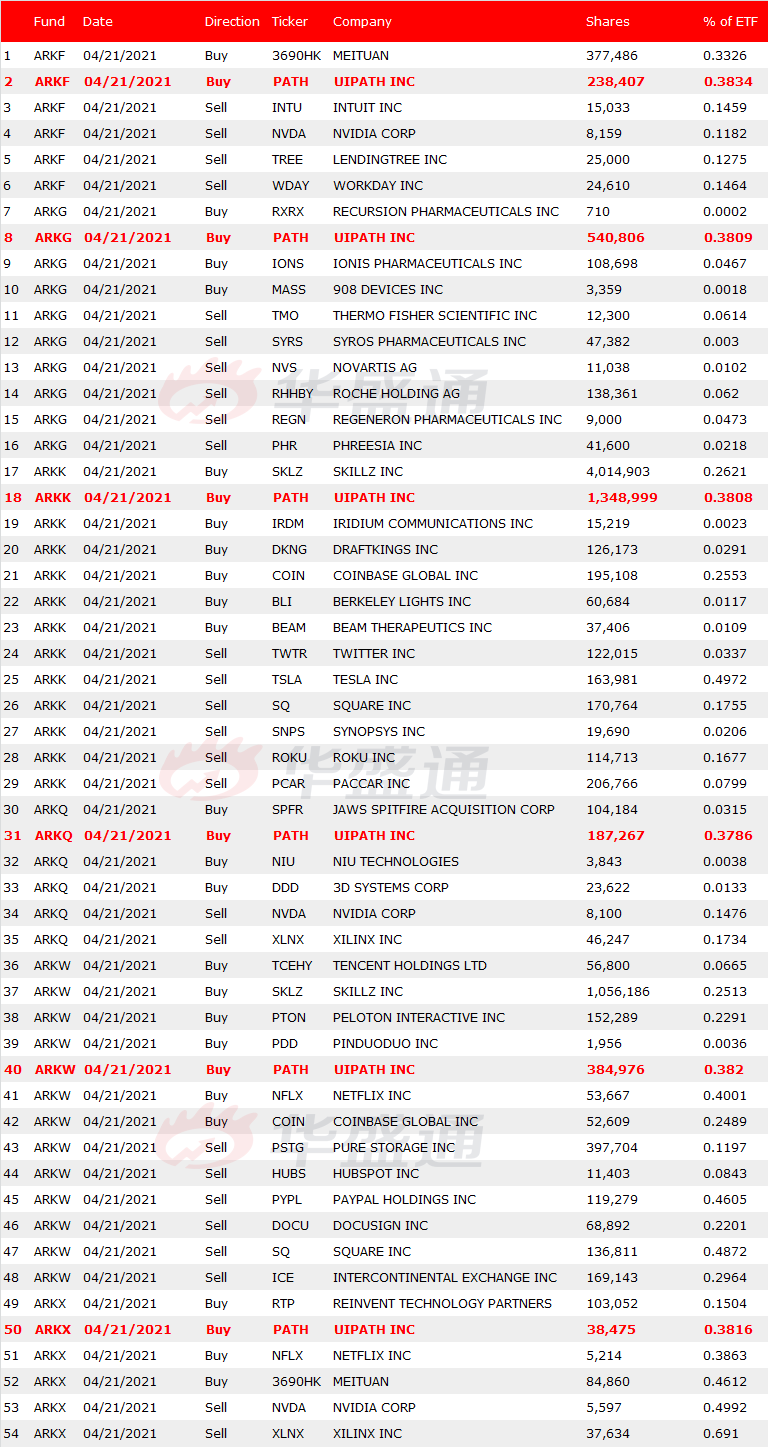768x1447 pixels.
Task: Select INTERCONTINENTAL EXCHANGE INC
Action: tap(445, 1277)
